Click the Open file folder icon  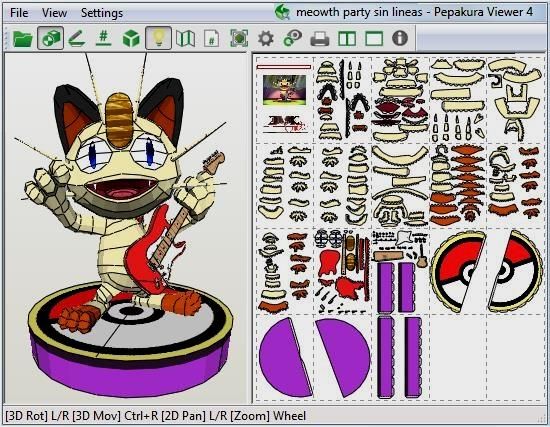pyautogui.click(x=22, y=38)
